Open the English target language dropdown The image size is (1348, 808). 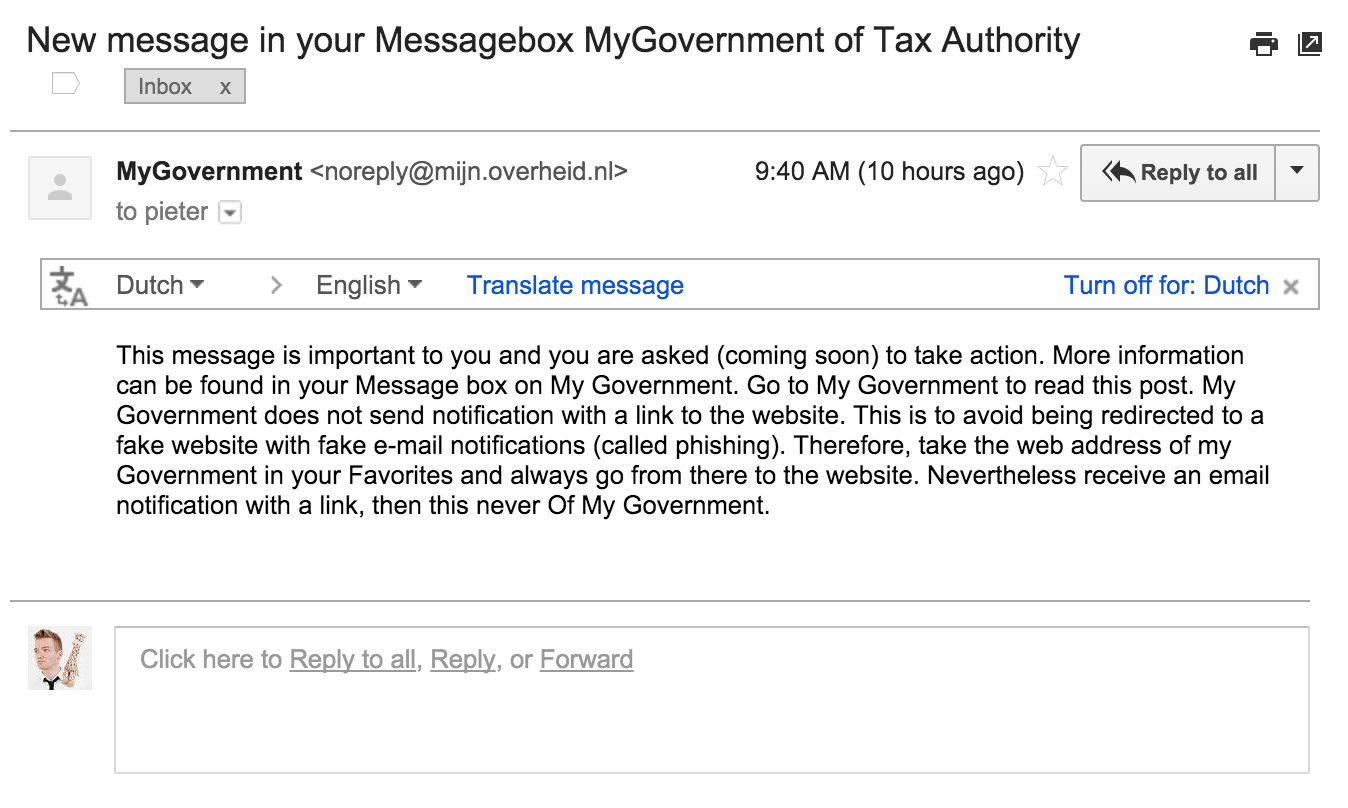(x=368, y=285)
